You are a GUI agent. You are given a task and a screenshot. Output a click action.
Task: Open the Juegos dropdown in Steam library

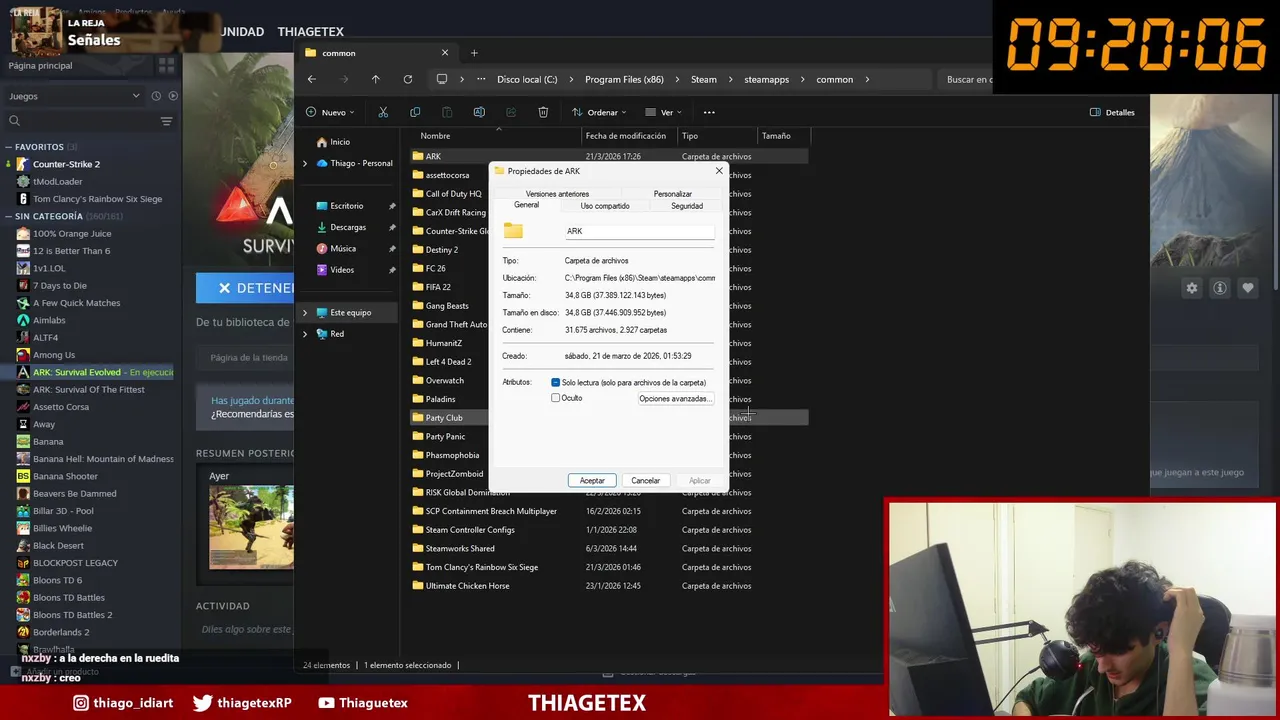point(74,96)
